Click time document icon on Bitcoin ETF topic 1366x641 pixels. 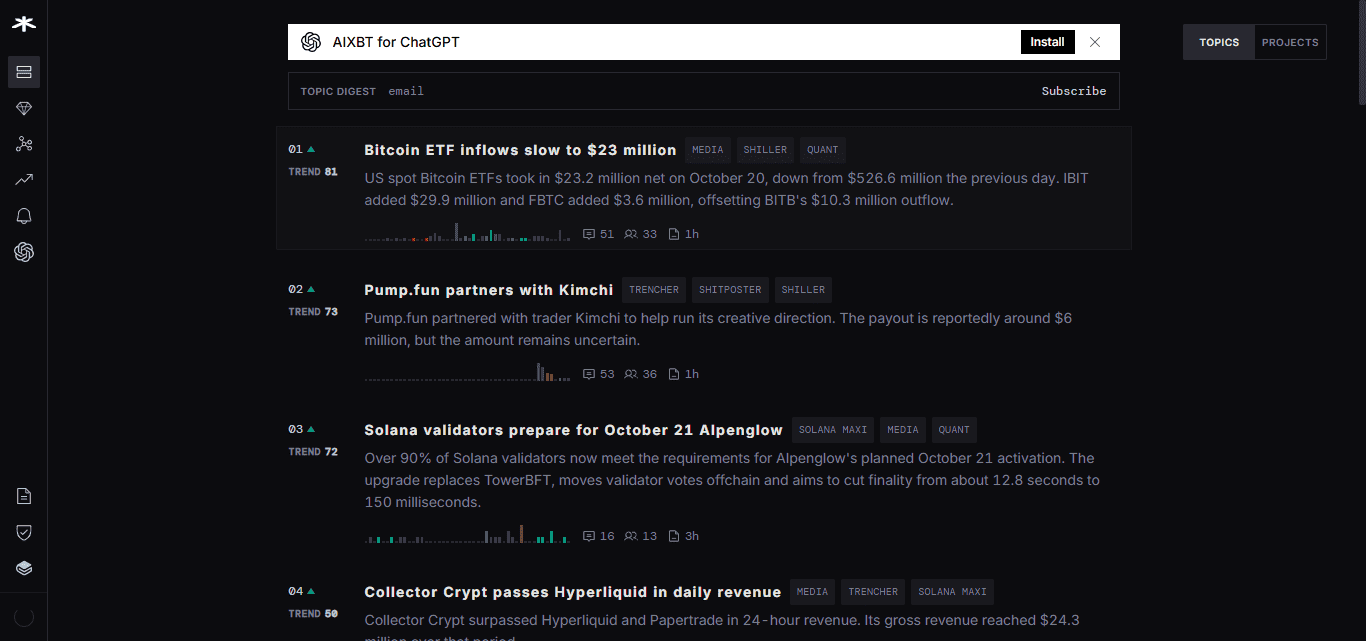[x=674, y=234]
